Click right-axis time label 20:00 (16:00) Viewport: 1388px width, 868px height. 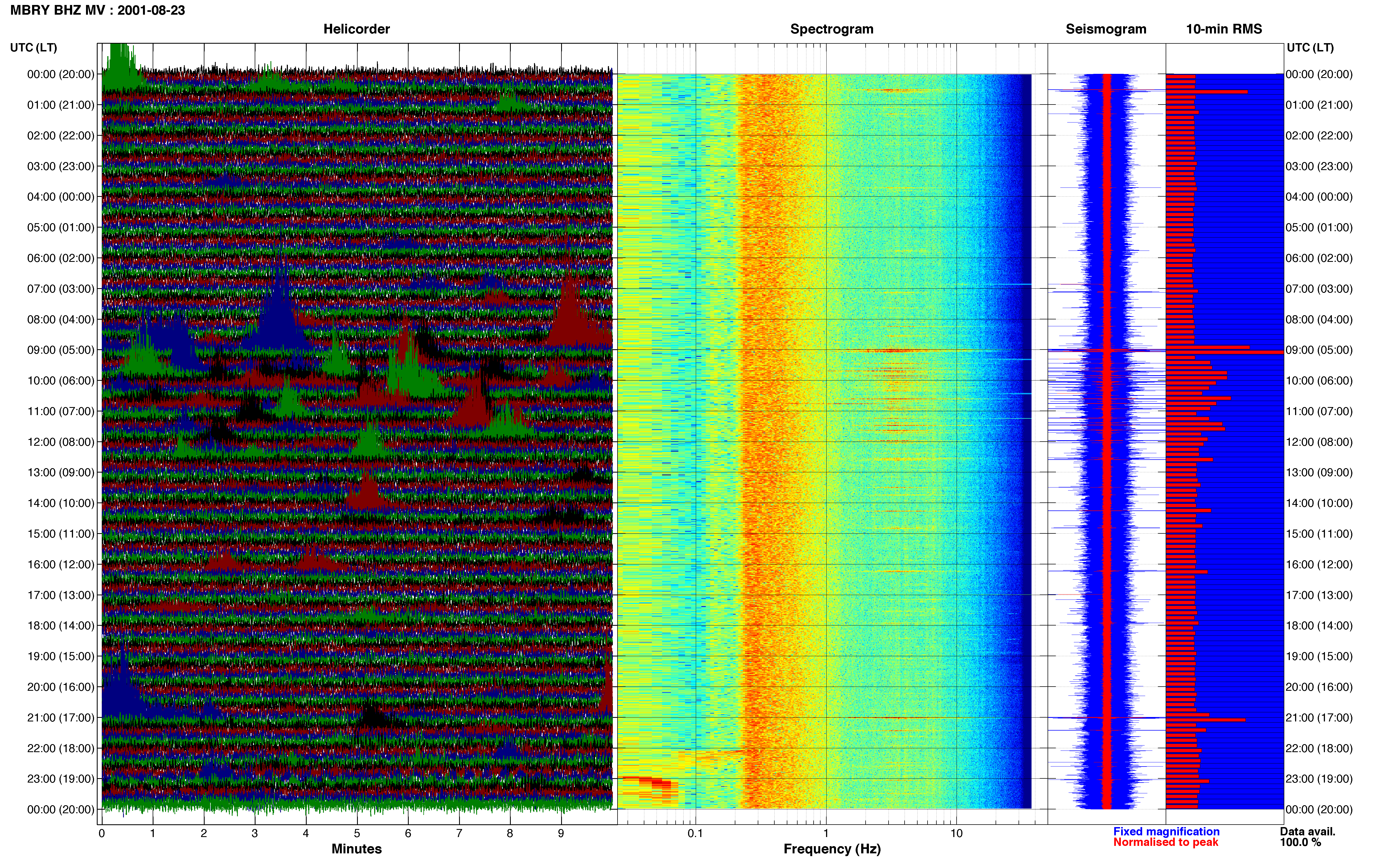pyautogui.click(x=1319, y=687)
